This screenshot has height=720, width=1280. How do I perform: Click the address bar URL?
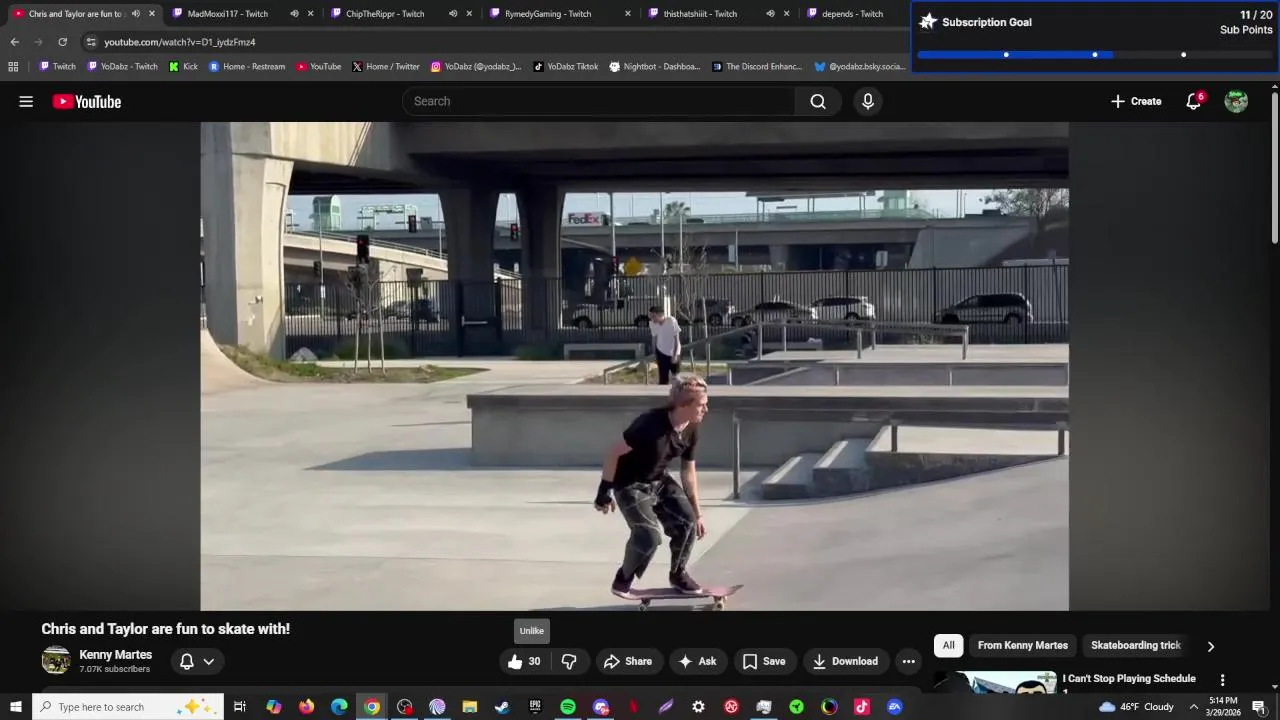coord(180,42)
